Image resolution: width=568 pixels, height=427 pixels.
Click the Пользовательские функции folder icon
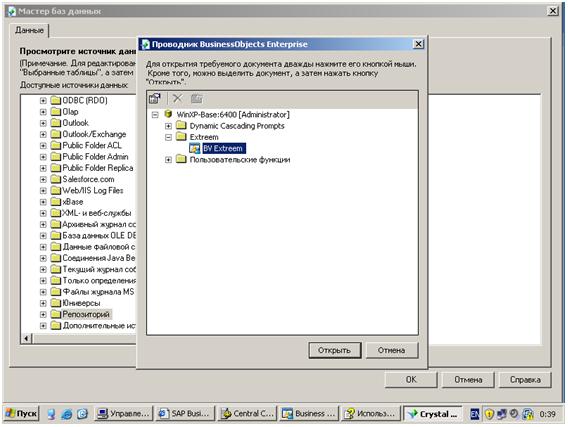coord(181,159)
